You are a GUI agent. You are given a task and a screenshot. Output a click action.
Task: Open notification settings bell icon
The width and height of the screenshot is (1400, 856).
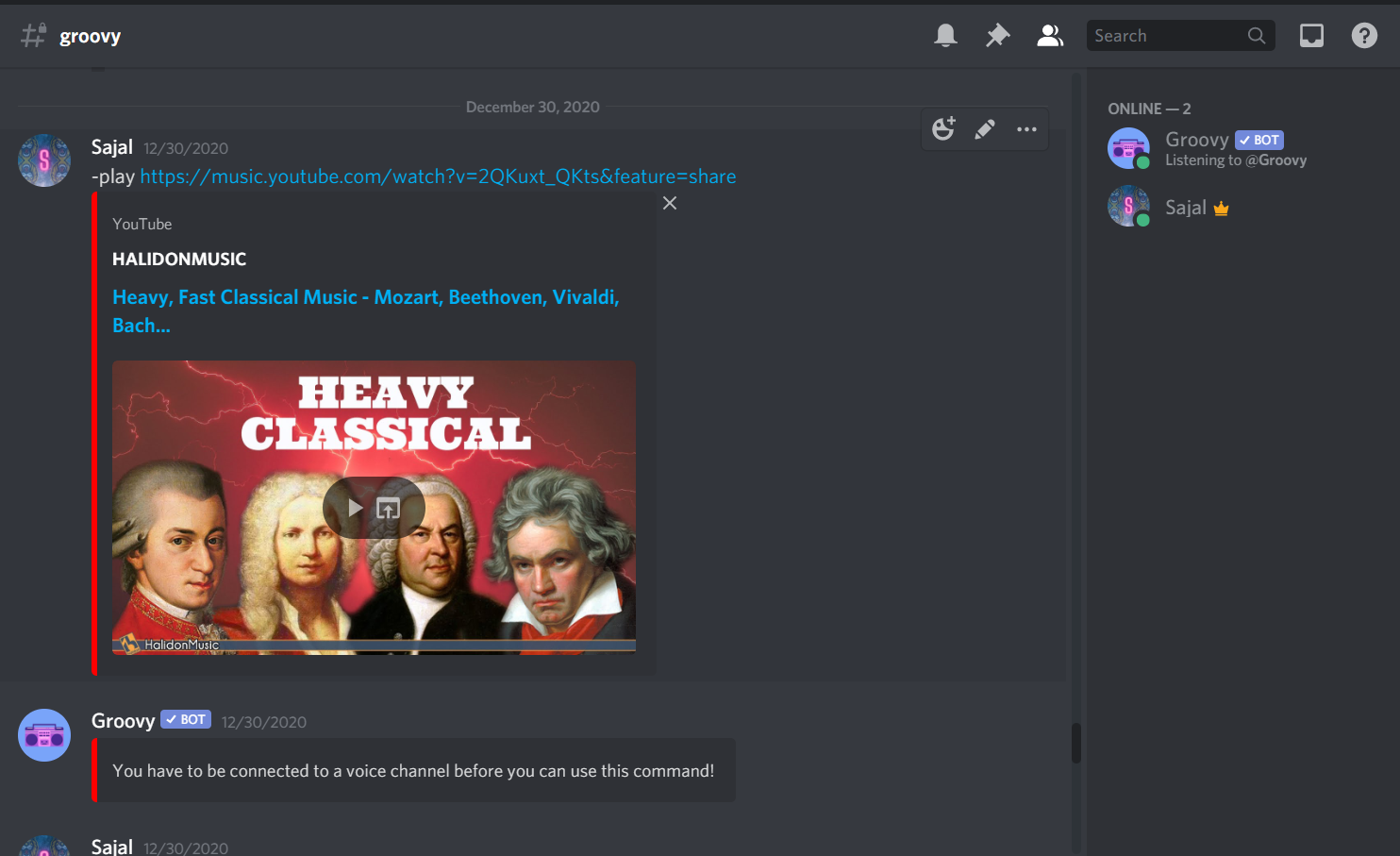(945, 36)
